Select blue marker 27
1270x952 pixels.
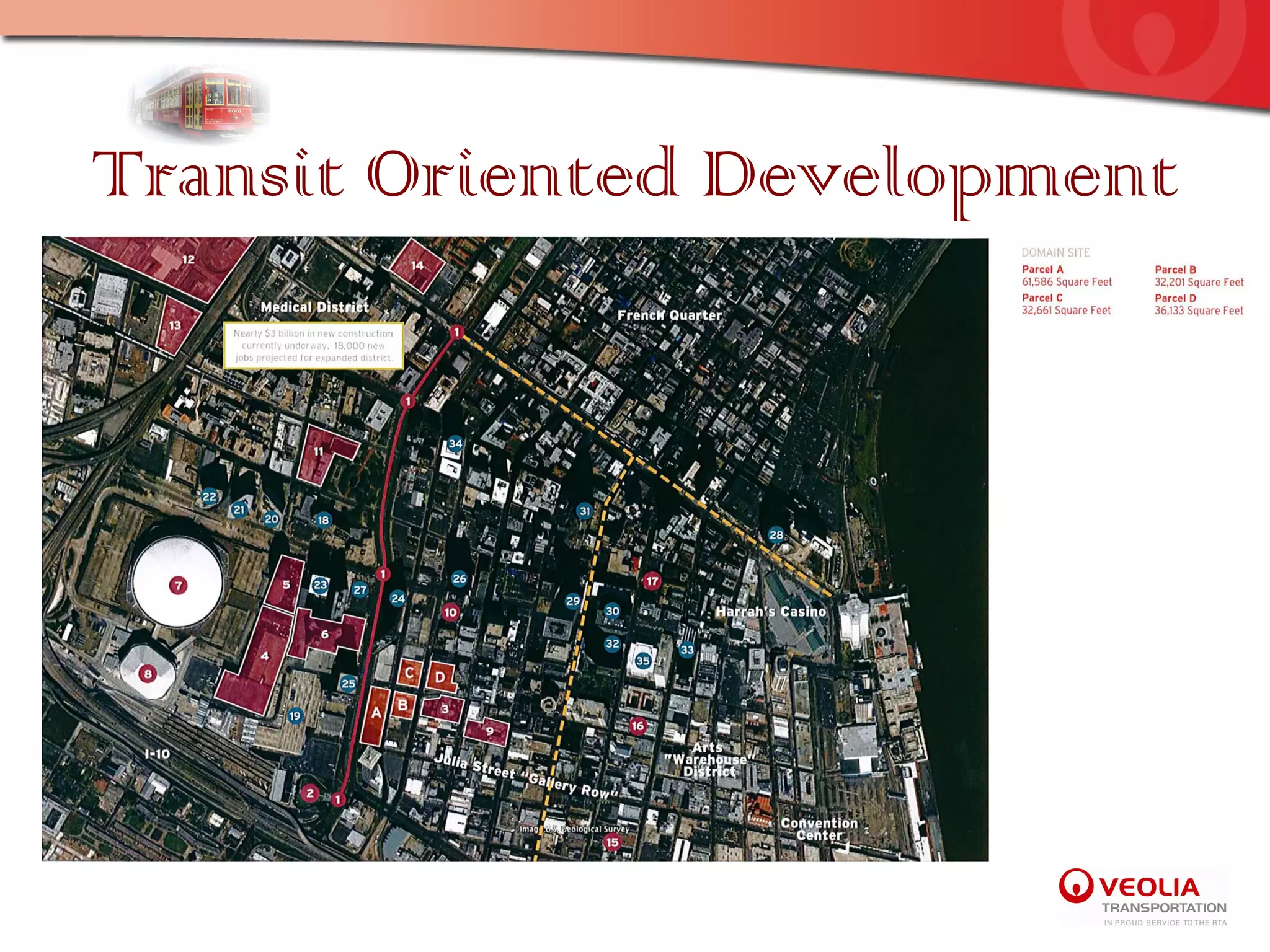pos(360,589)
